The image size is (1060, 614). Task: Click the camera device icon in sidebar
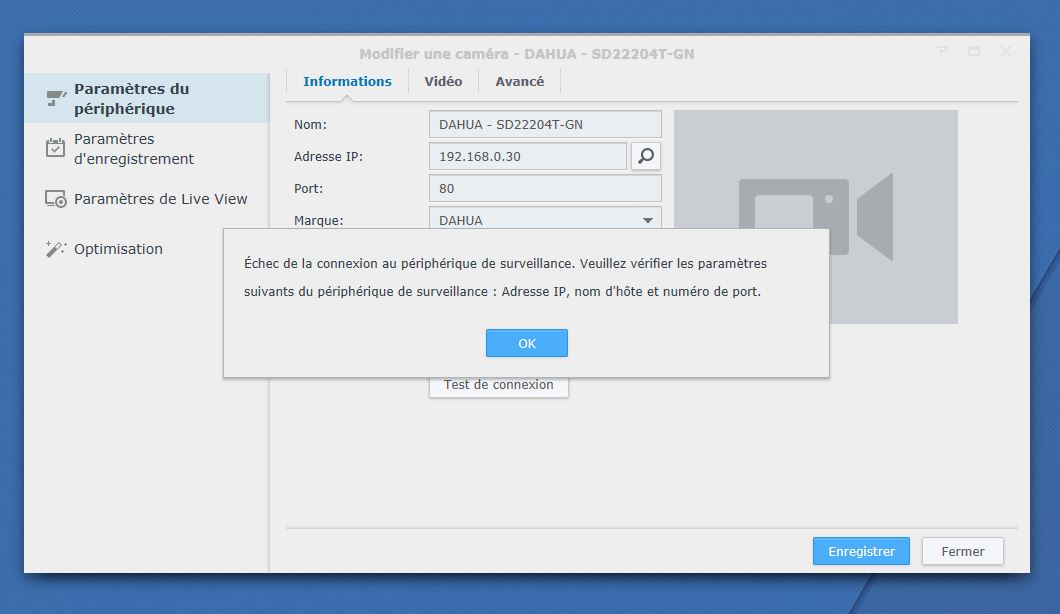pos(55,98)
